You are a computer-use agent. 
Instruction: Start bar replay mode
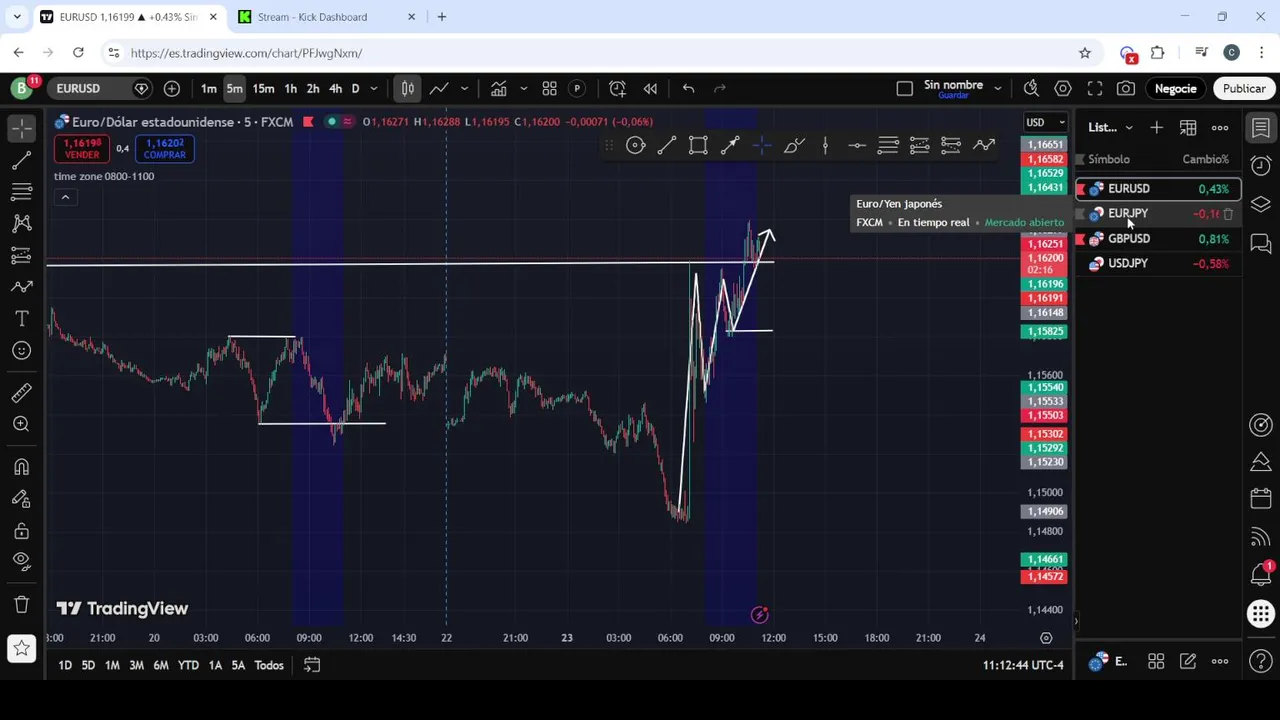click(650, 88)
